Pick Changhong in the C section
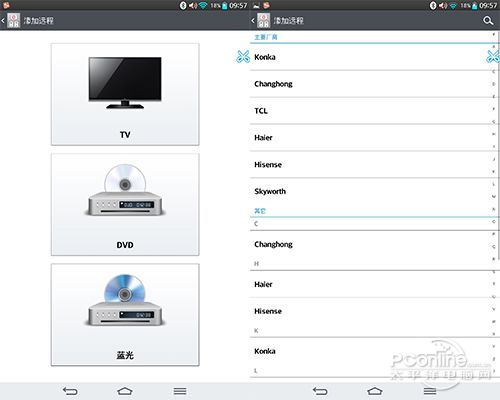500x400 pixels. [371, 244]
